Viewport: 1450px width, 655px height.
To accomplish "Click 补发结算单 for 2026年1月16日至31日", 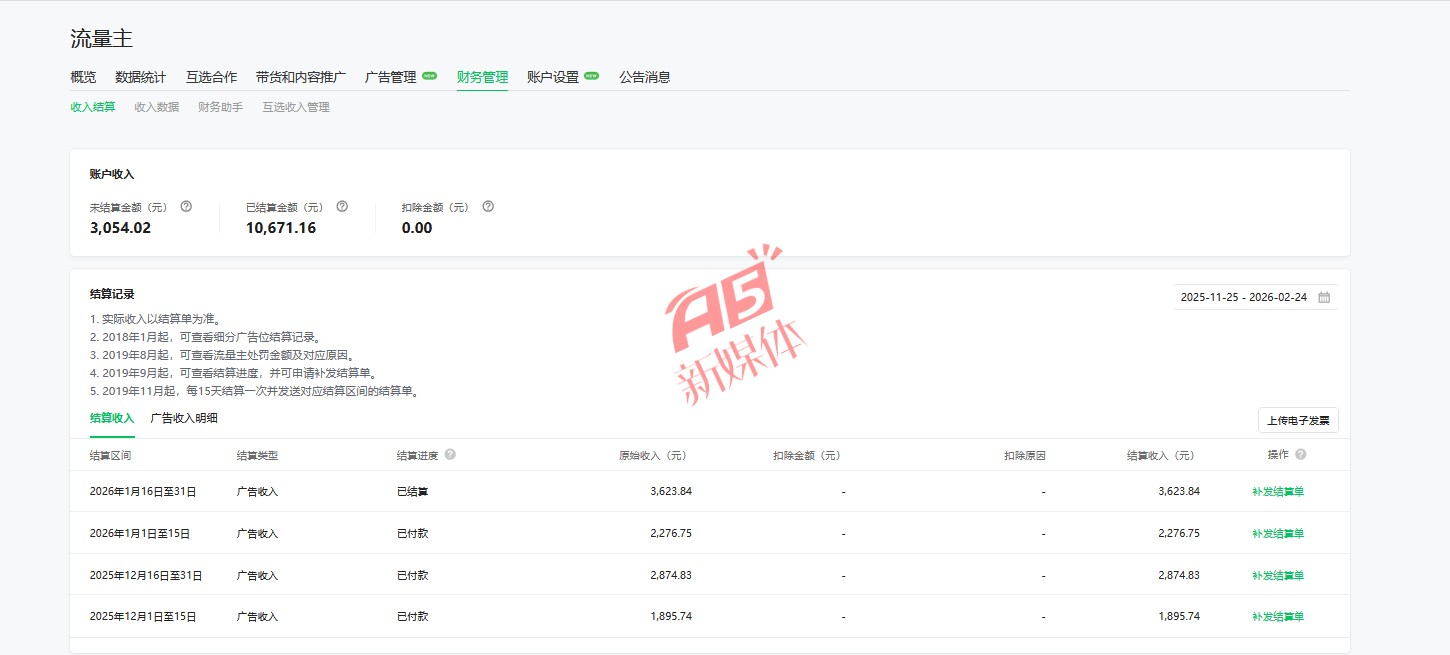I will pyautogui.click(x=1277, y=492).
